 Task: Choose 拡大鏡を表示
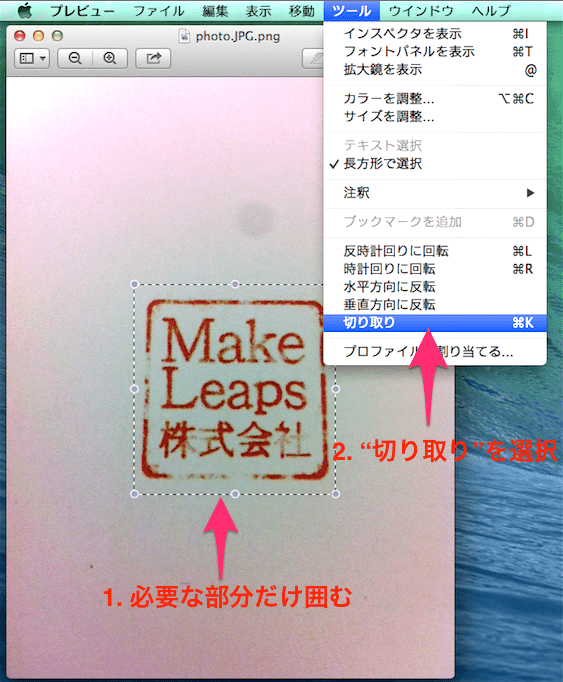tap(435, 70)
